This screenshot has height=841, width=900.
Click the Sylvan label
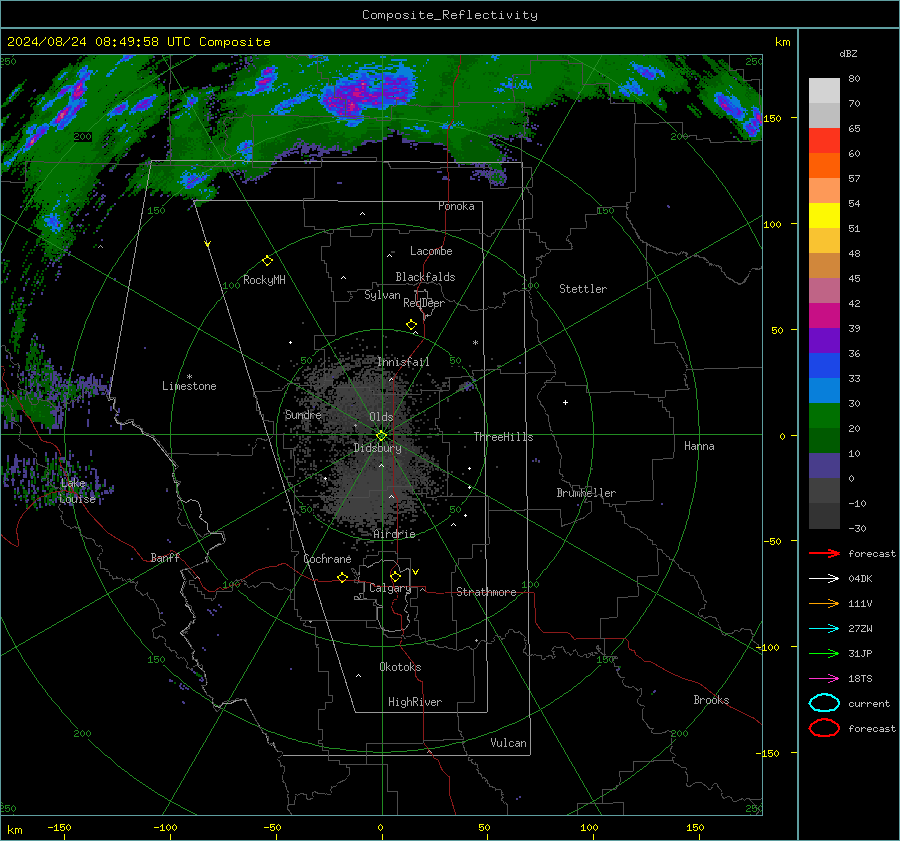point(382,295)
